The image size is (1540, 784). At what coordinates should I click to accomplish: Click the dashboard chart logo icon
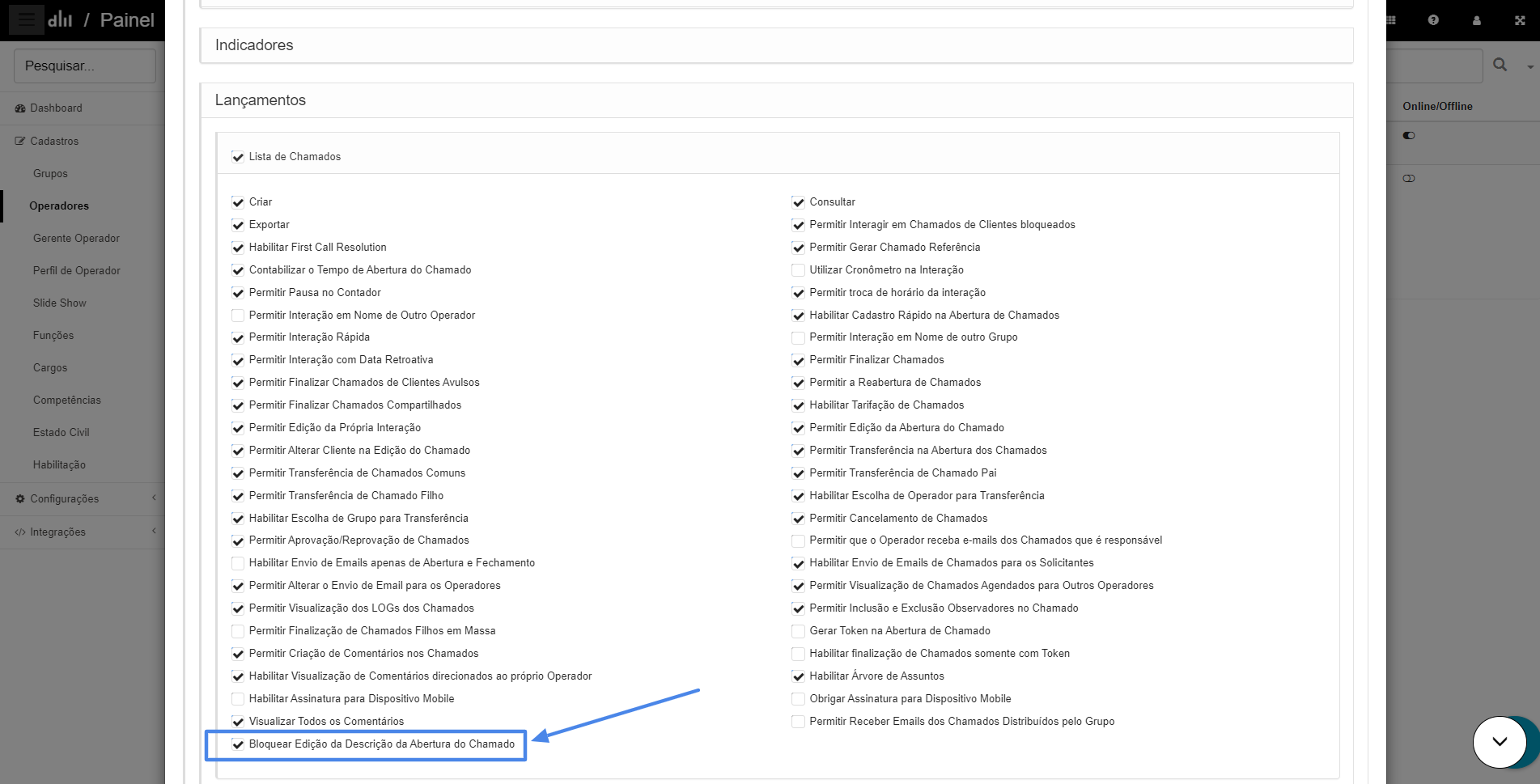60,19
